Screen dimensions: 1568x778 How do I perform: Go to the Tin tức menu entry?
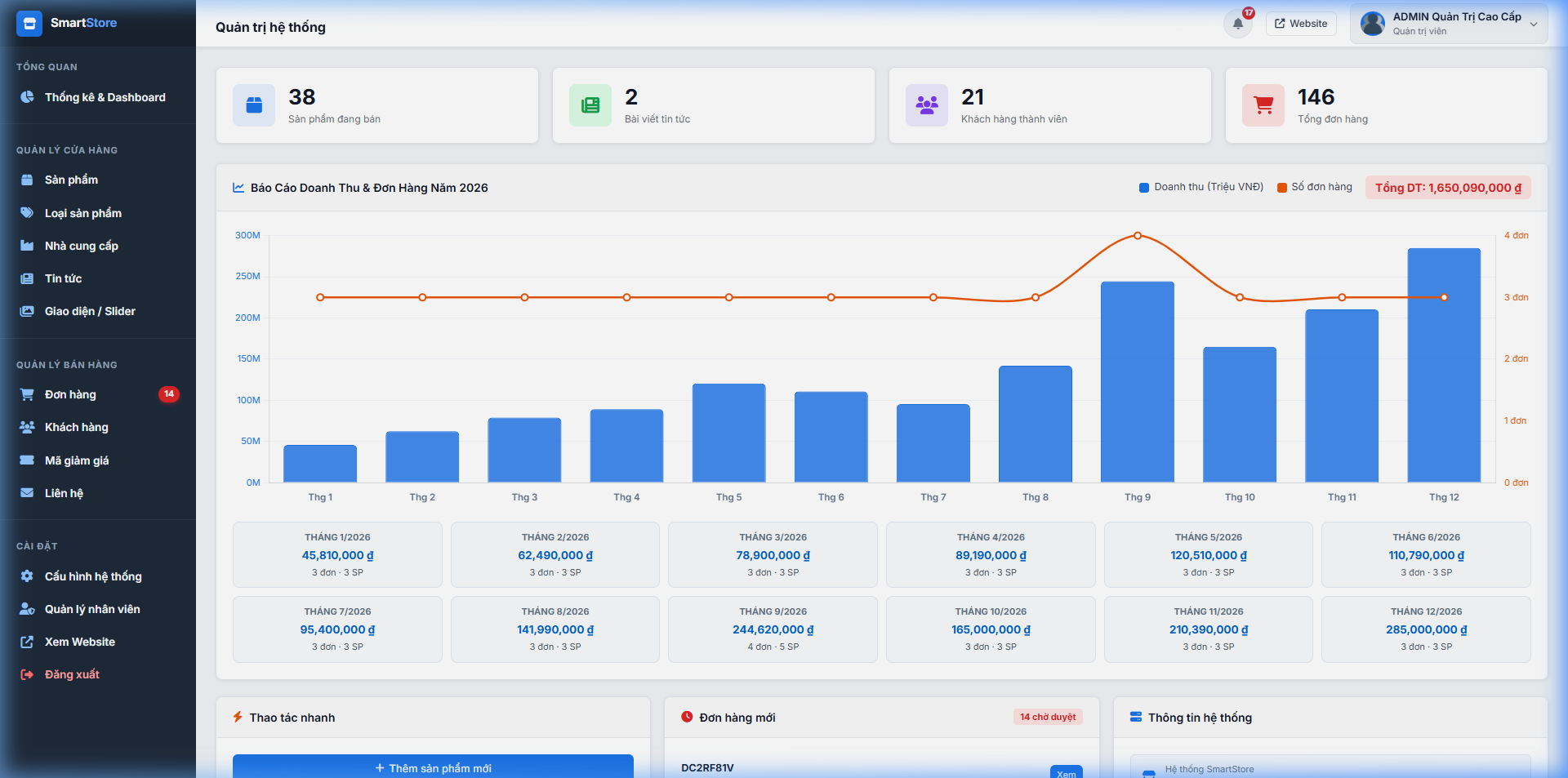[x=98, y=278]
